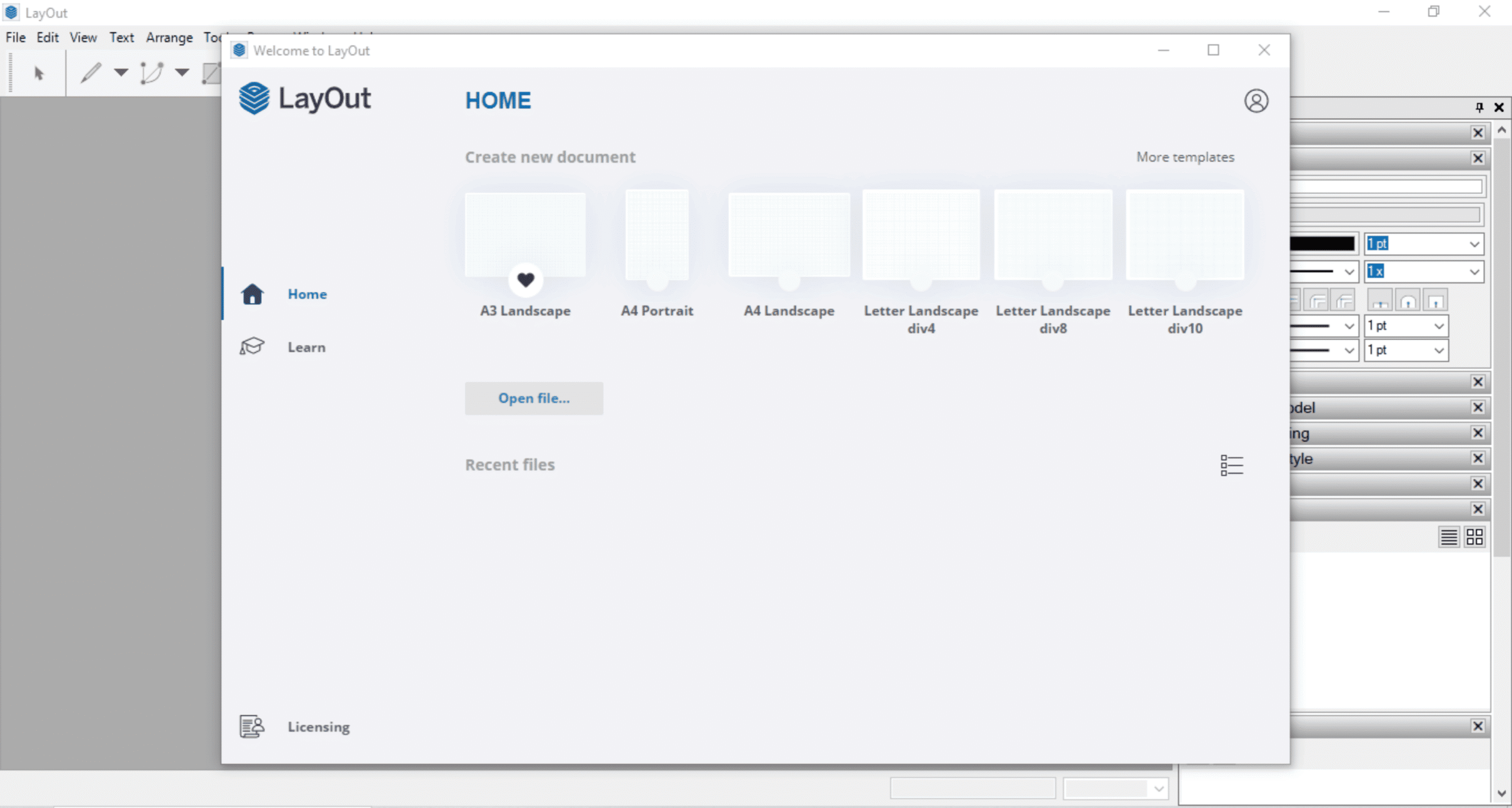This screenshot has width=1512, height=808.
Task: Choose Letter Landscape div8 template thumbnail
Action: point(1053,234)
